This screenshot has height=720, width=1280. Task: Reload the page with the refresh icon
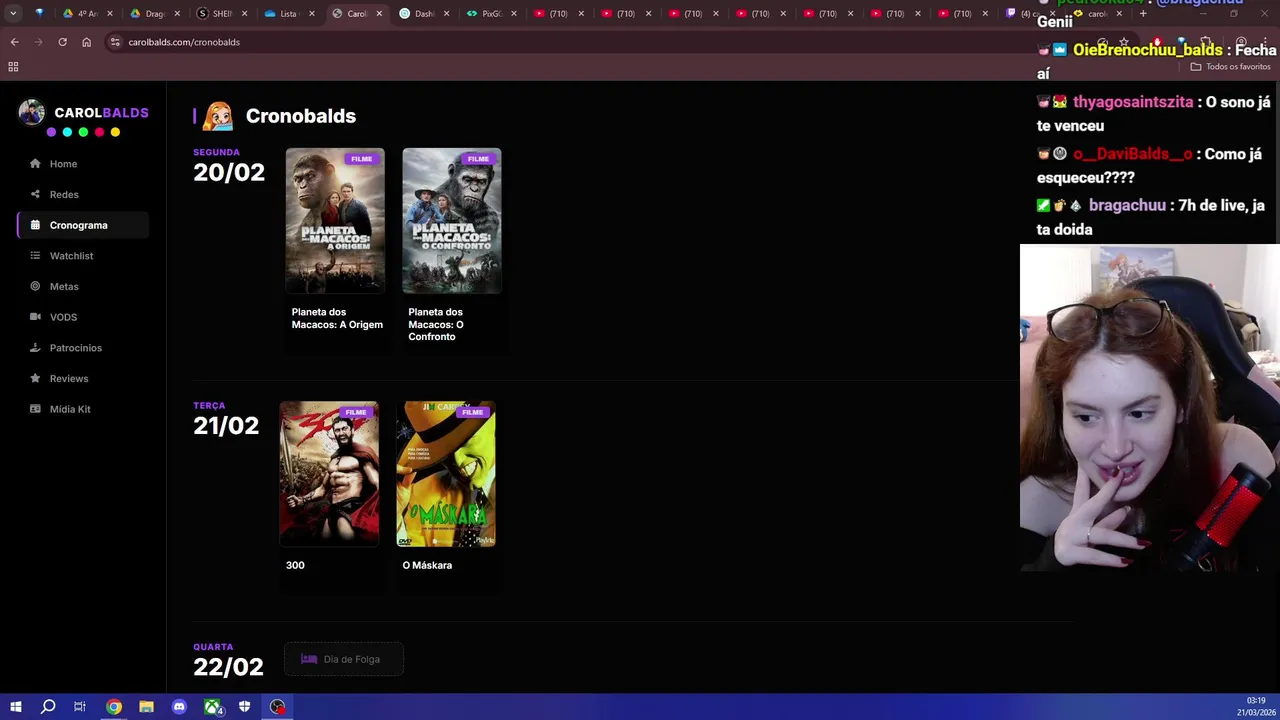(x=62, y=42)
